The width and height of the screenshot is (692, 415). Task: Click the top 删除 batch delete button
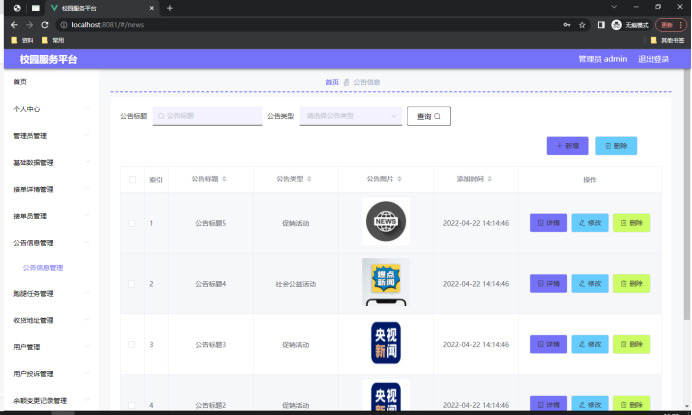(616, 146)
